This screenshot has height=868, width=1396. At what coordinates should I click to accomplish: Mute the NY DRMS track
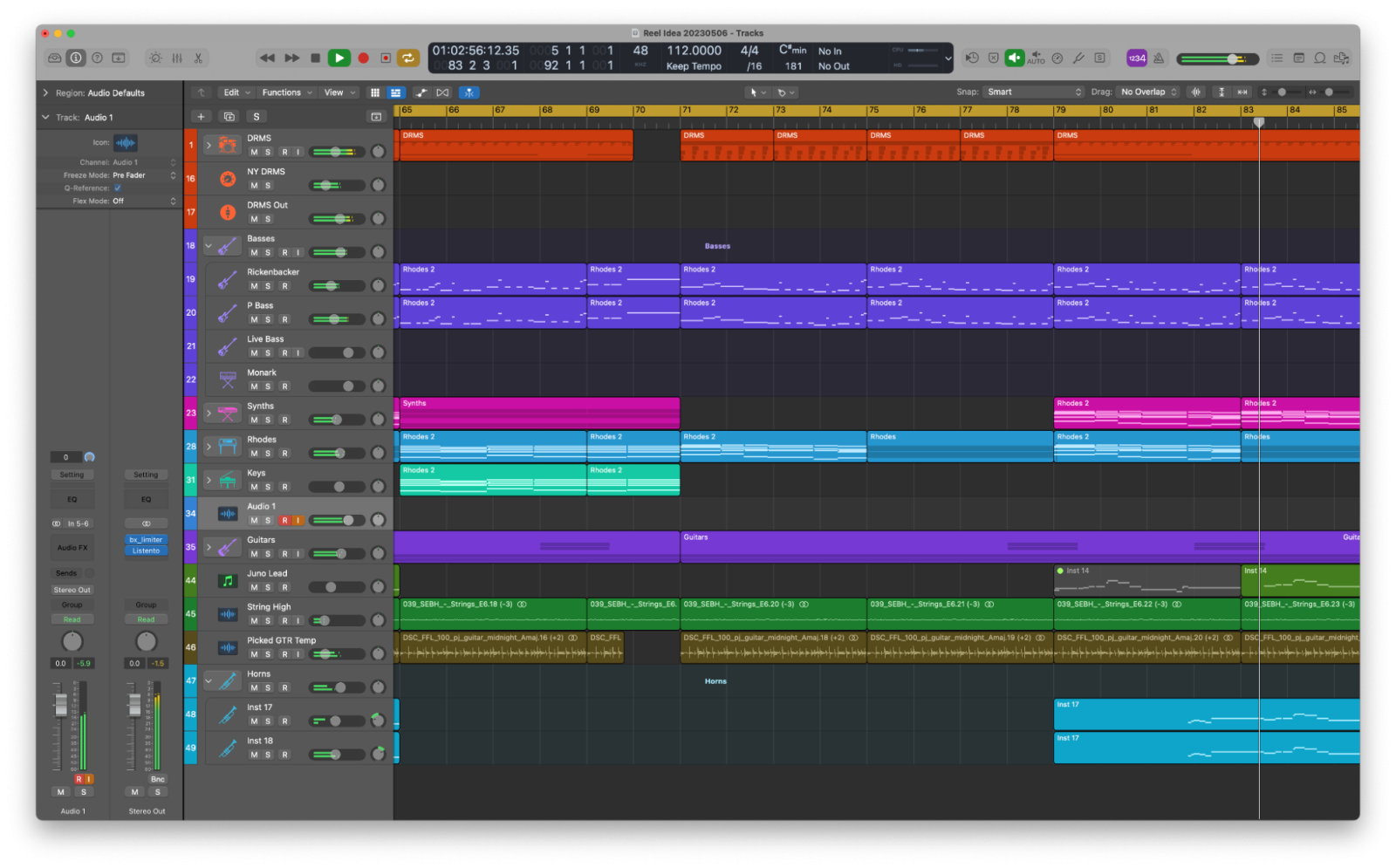(x=254, y=185)
